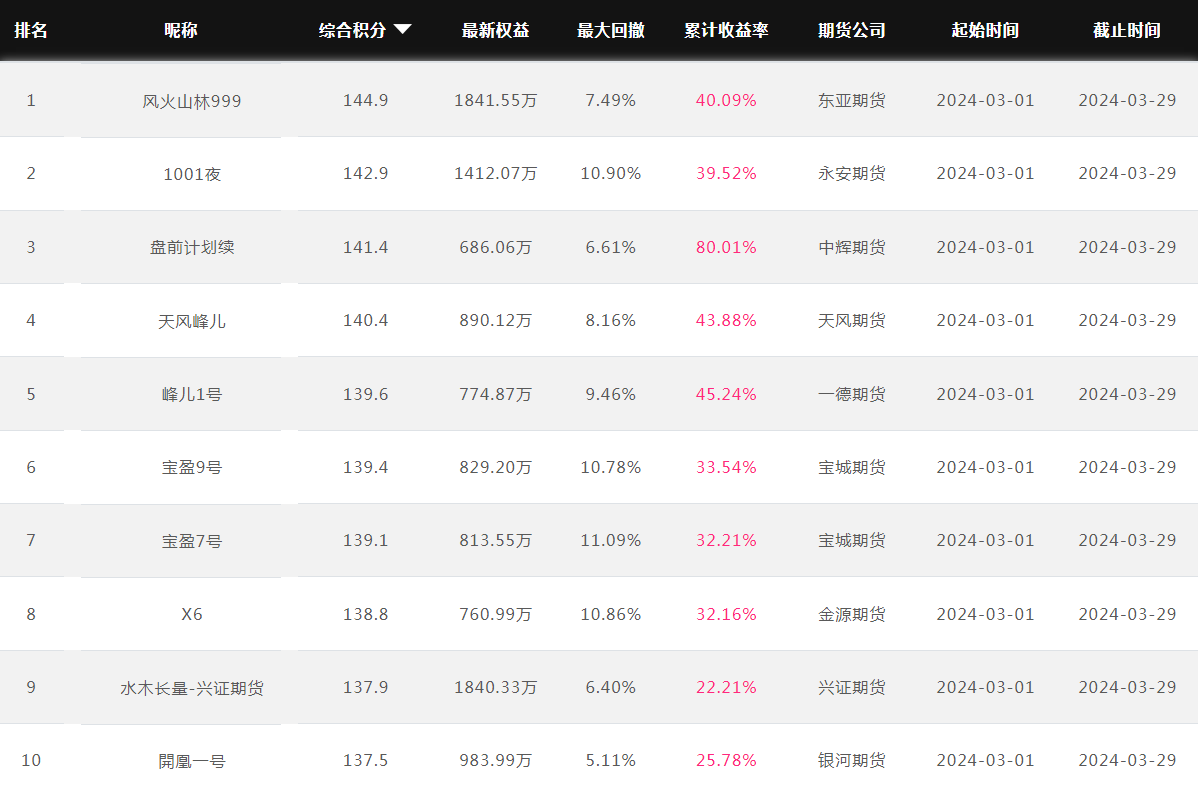1198x794 pixels.
Task: Click the 最大回撤 column header
Action: [610, 30]
